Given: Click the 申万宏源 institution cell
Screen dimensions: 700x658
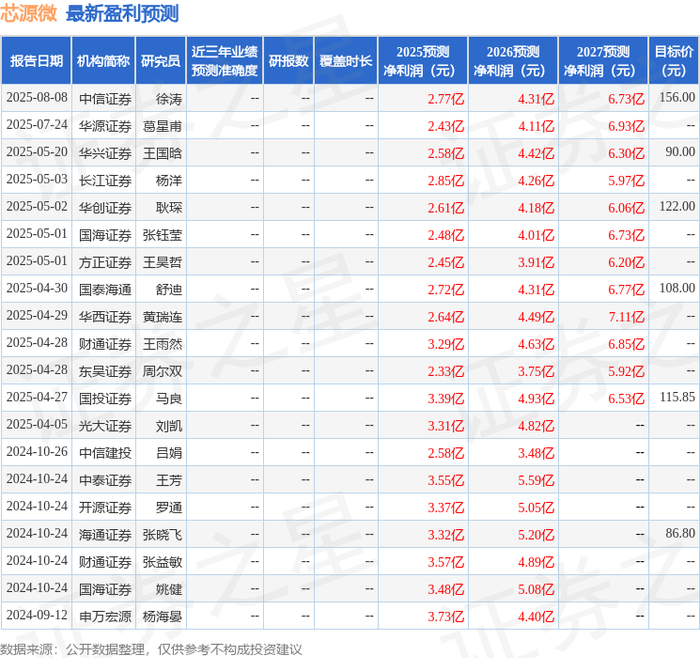Looking at the screenshot, I should (105, 616).
